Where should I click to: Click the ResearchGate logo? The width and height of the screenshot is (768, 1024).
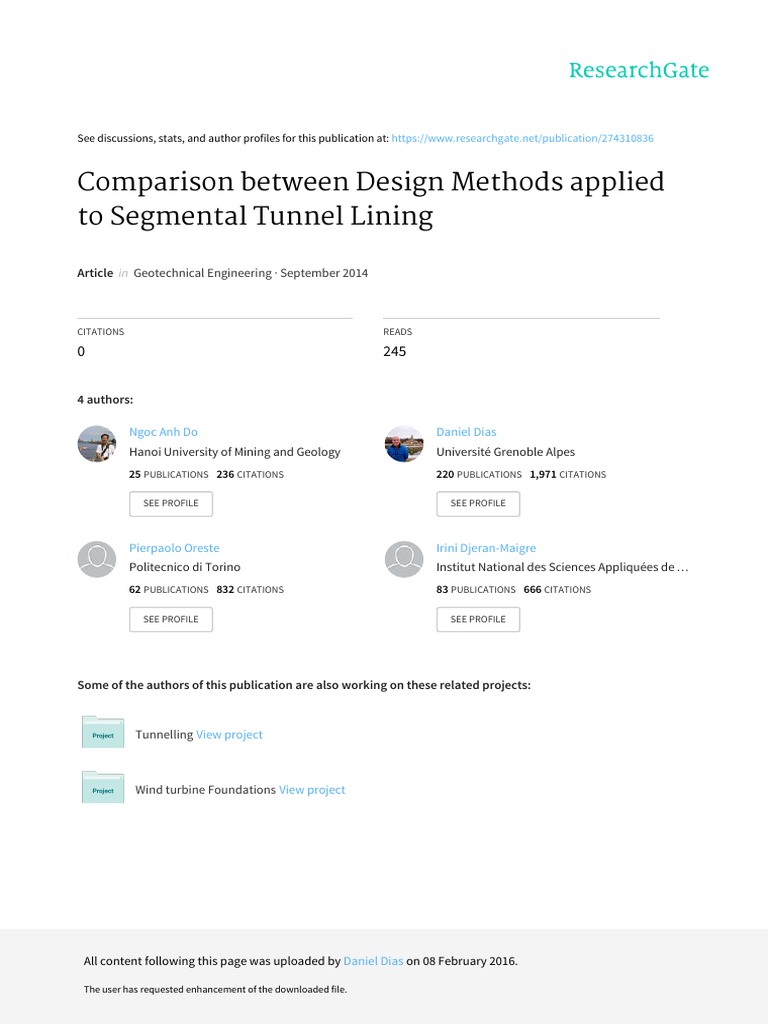[639, 70]
